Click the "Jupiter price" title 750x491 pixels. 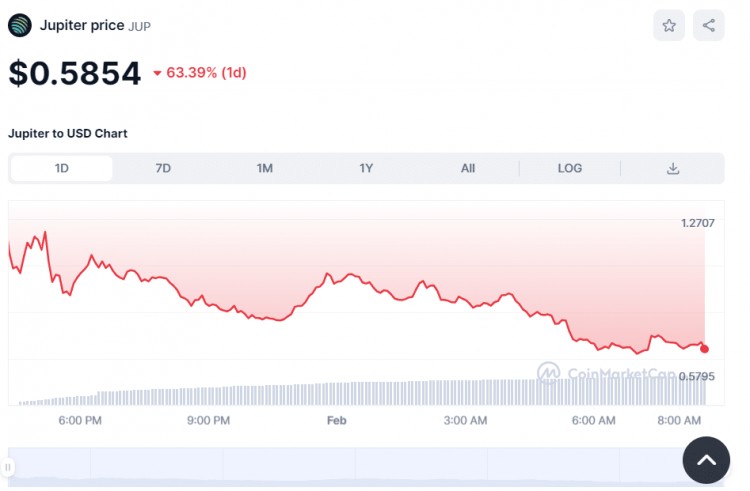(x=82, y=25)
